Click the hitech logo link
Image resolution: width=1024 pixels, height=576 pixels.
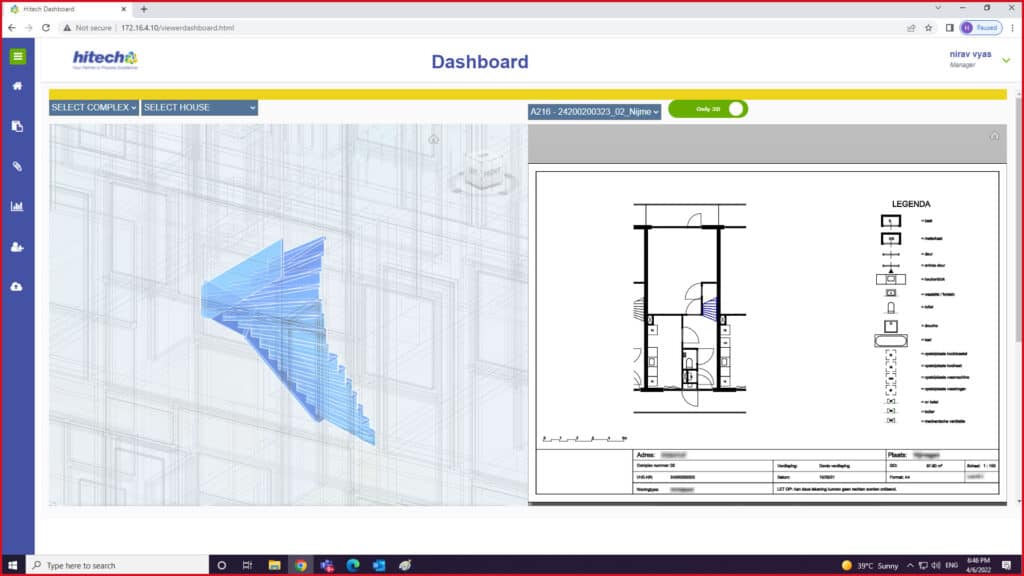pyautogui.click(x=104, y=60)
